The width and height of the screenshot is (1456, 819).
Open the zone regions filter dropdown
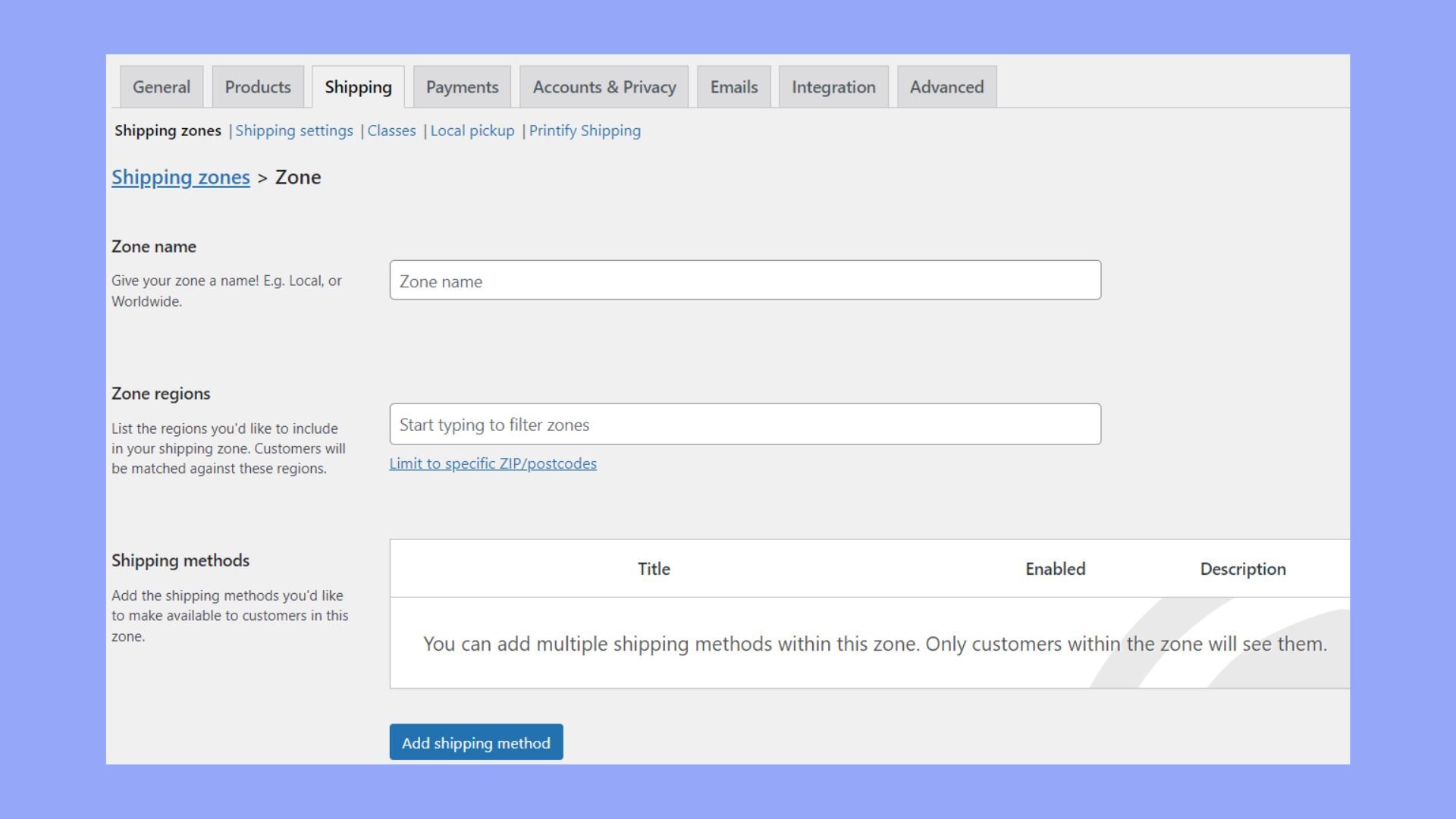coord(745,425)
